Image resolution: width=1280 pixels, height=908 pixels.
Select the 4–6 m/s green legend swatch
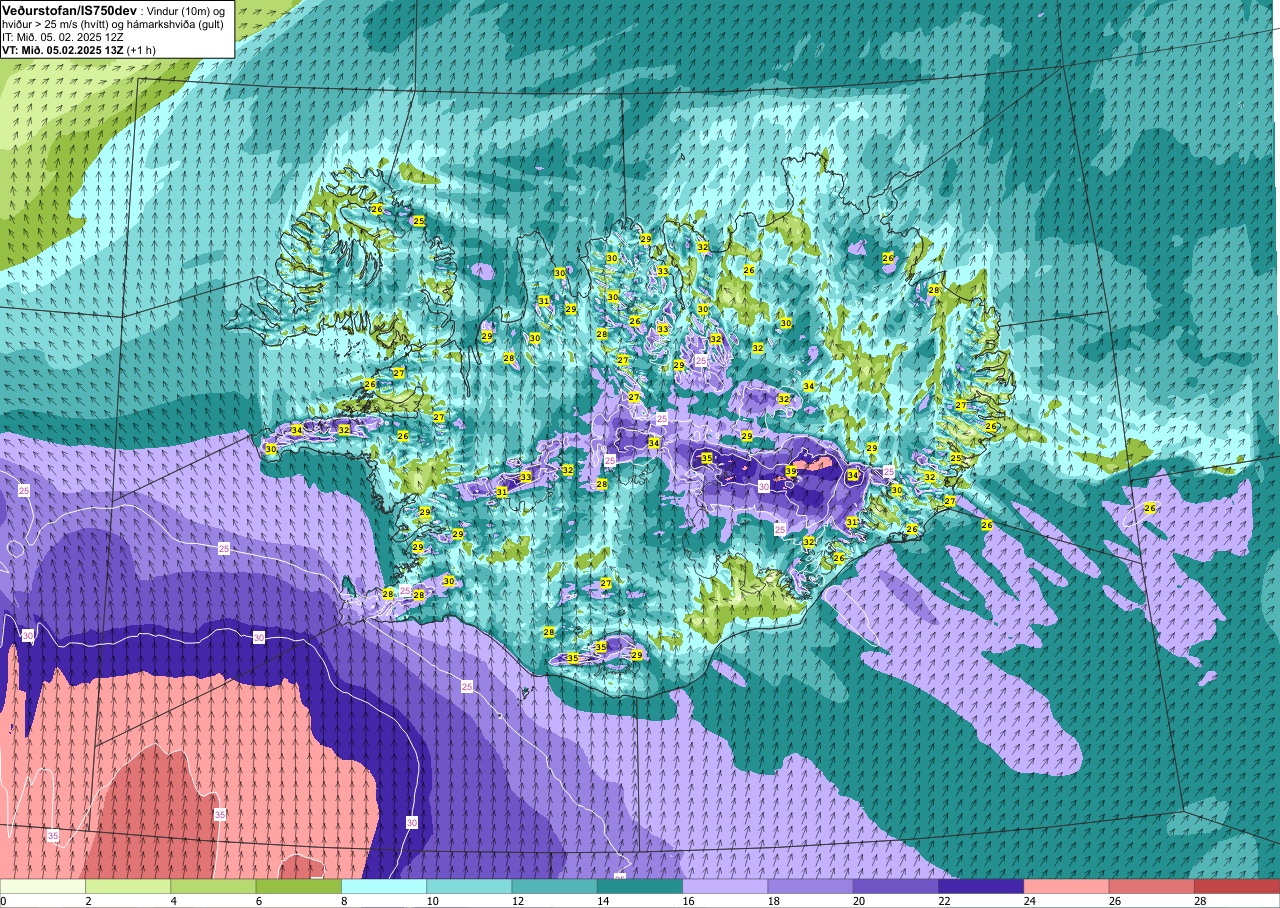tap(213, 886)
